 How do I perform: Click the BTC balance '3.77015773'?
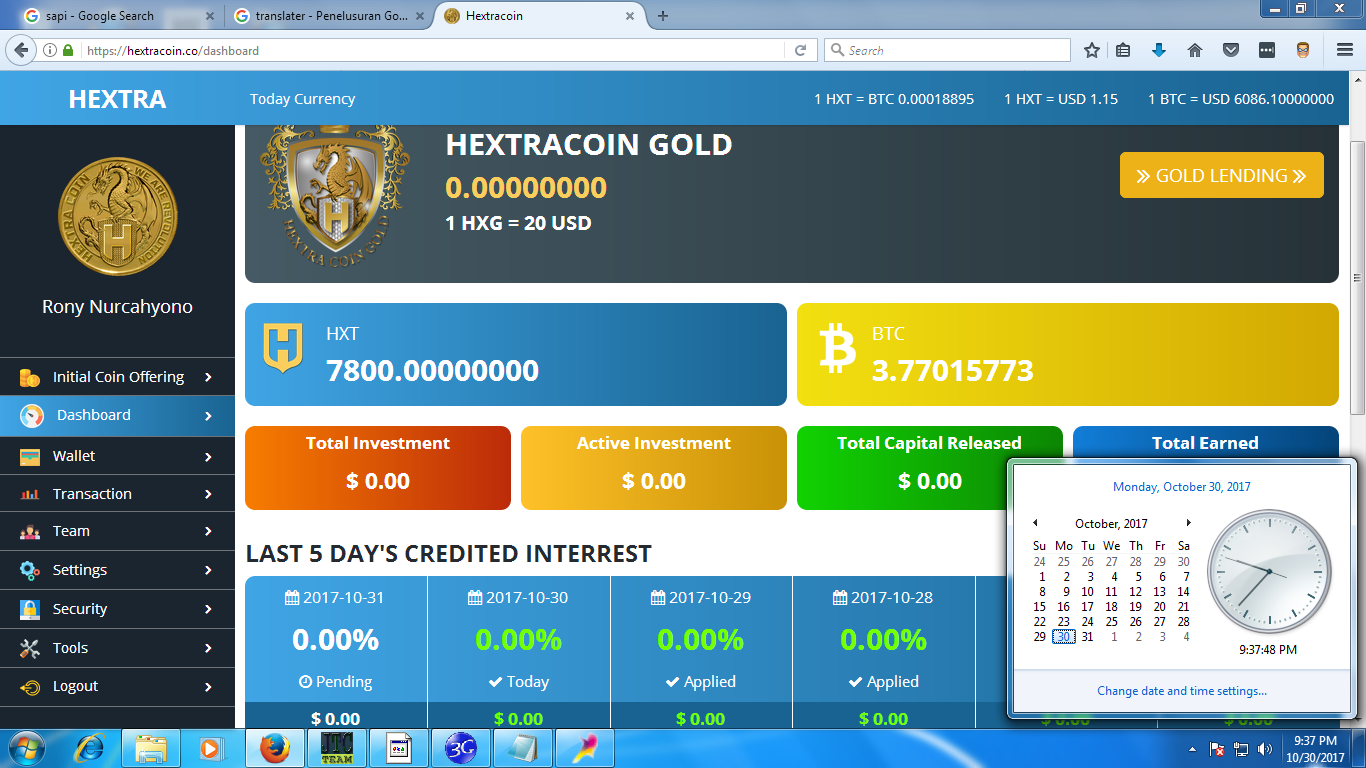point(953,371)
